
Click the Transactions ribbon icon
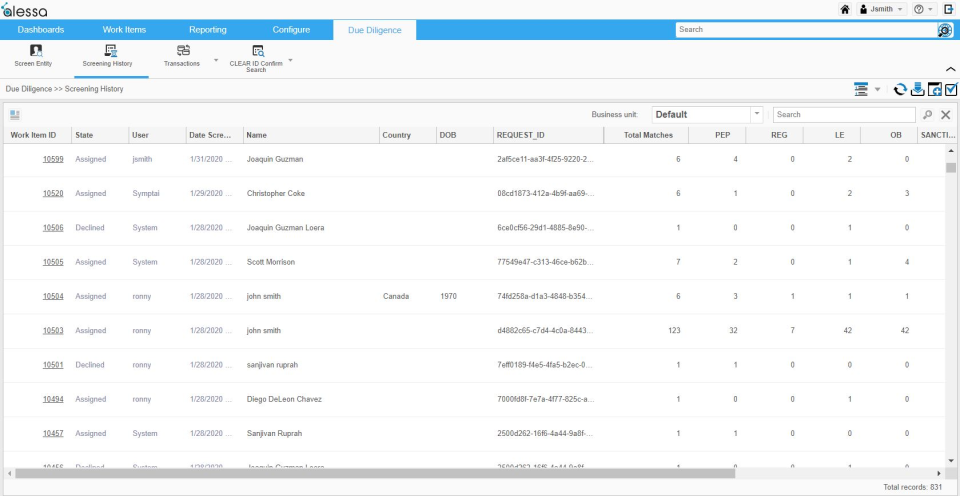tap(183, 55)
